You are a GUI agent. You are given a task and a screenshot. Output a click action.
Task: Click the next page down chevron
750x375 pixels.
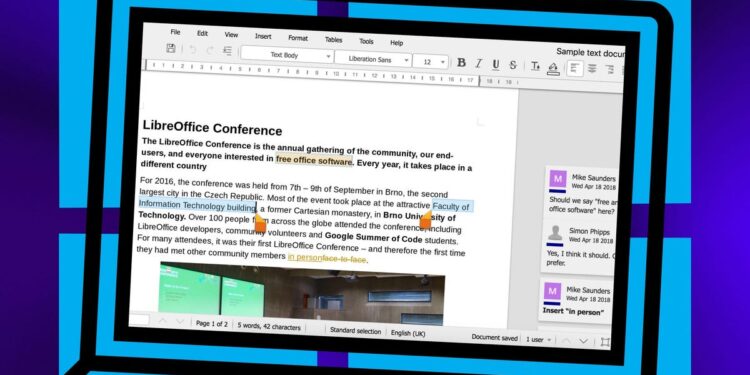coord(583,342)
